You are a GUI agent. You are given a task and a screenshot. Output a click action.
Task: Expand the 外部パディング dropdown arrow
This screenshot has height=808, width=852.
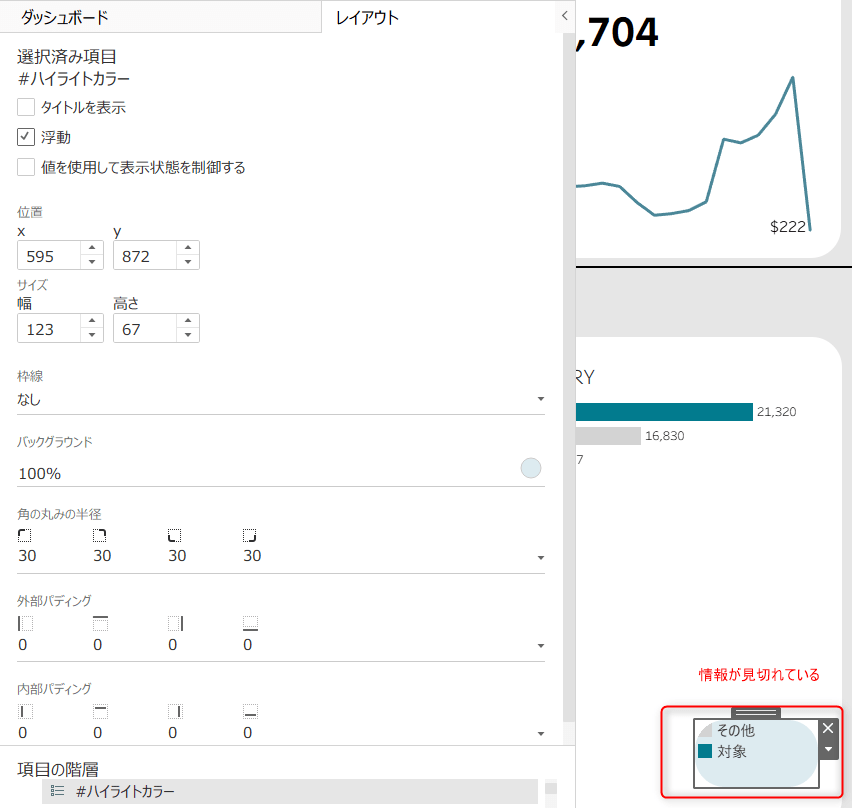point(541,646)
